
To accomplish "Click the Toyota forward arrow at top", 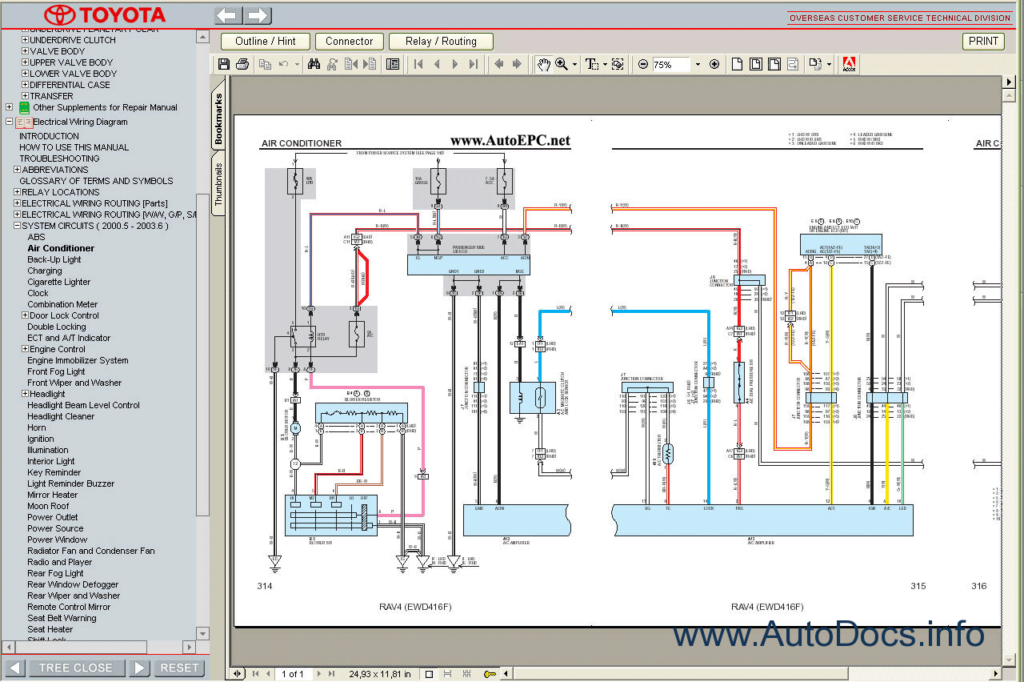I will coord(259,15).
